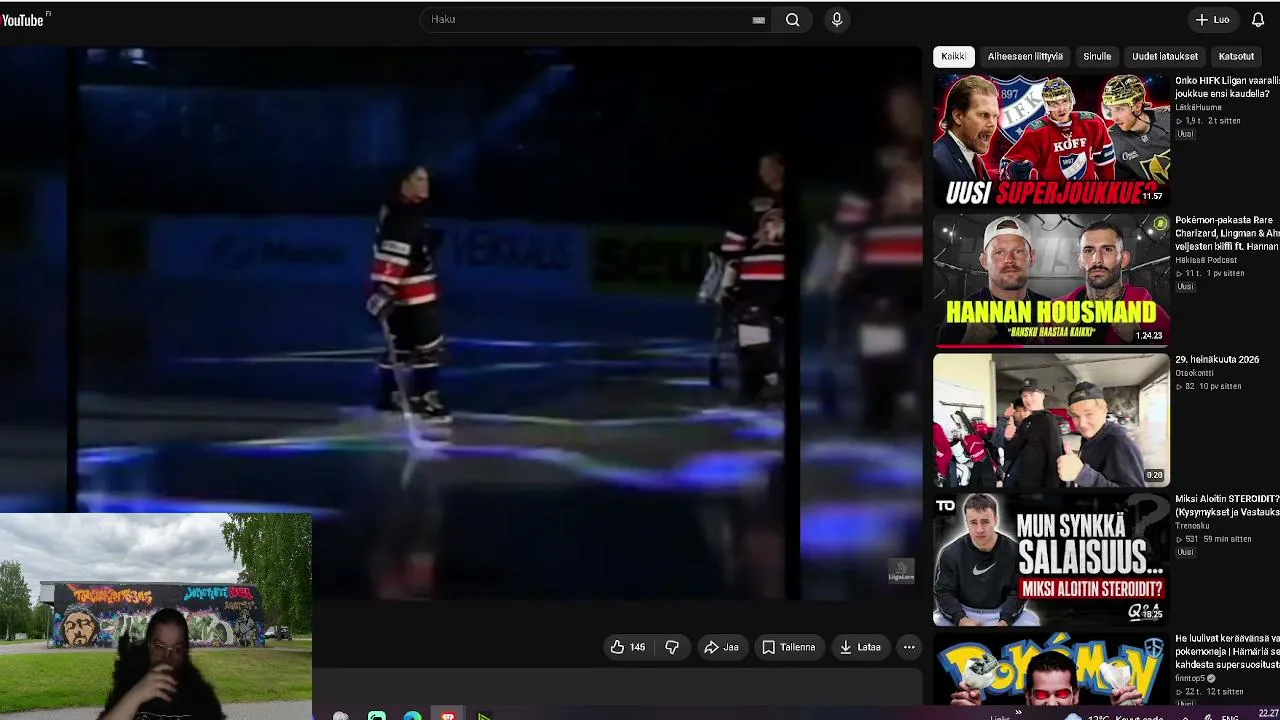
Task: Open the MUN SYNKKÄ SALAISUUS thumbnail
Action: [1051, 560]
